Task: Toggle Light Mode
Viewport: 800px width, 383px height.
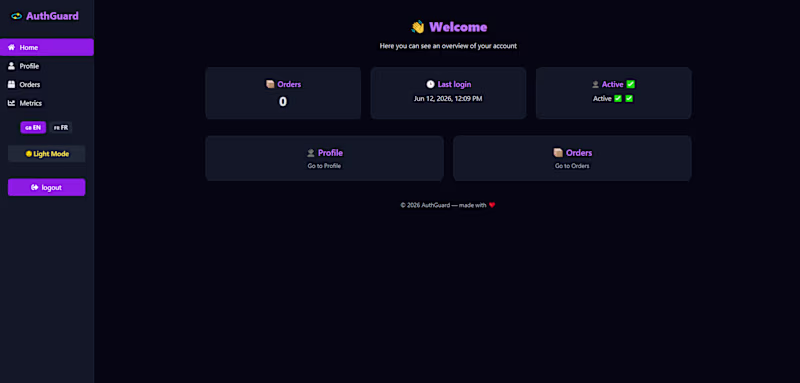Action: coord(46,154)
